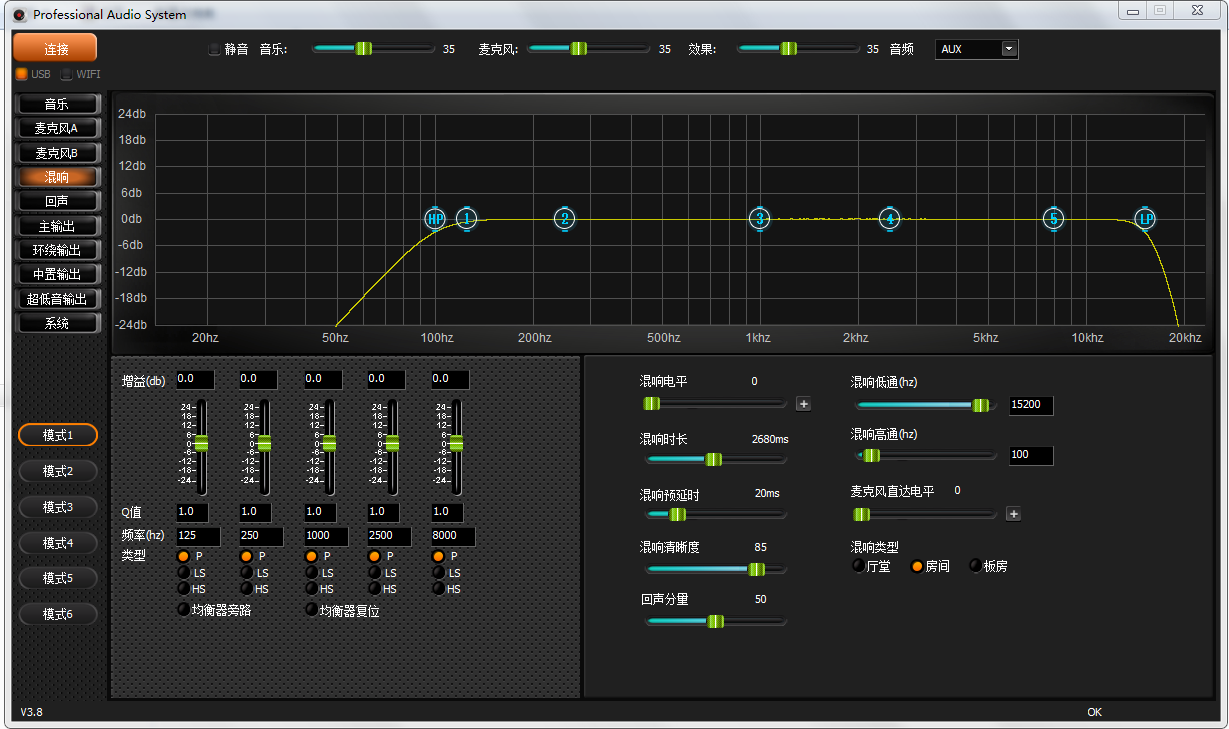Screen dimensions: 1229x729
Task: Select EQ band node 4 on the graph
Action: 890,219
